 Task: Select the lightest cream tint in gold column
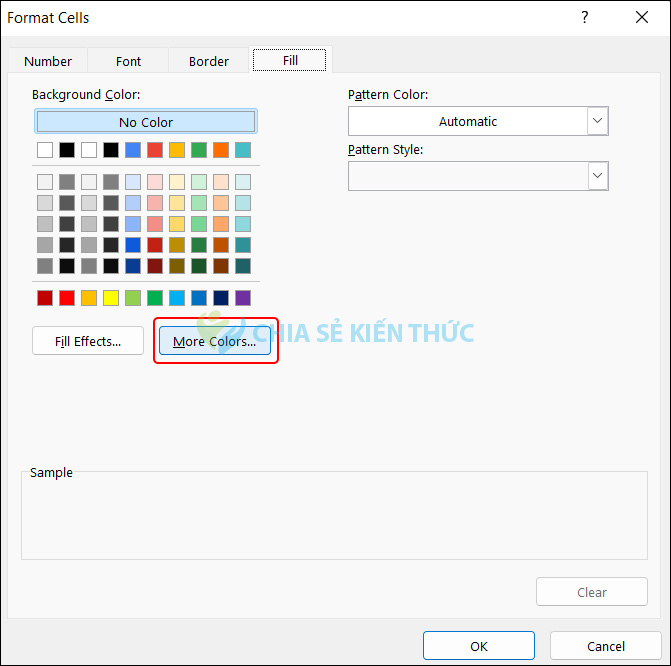click(177, 182)
